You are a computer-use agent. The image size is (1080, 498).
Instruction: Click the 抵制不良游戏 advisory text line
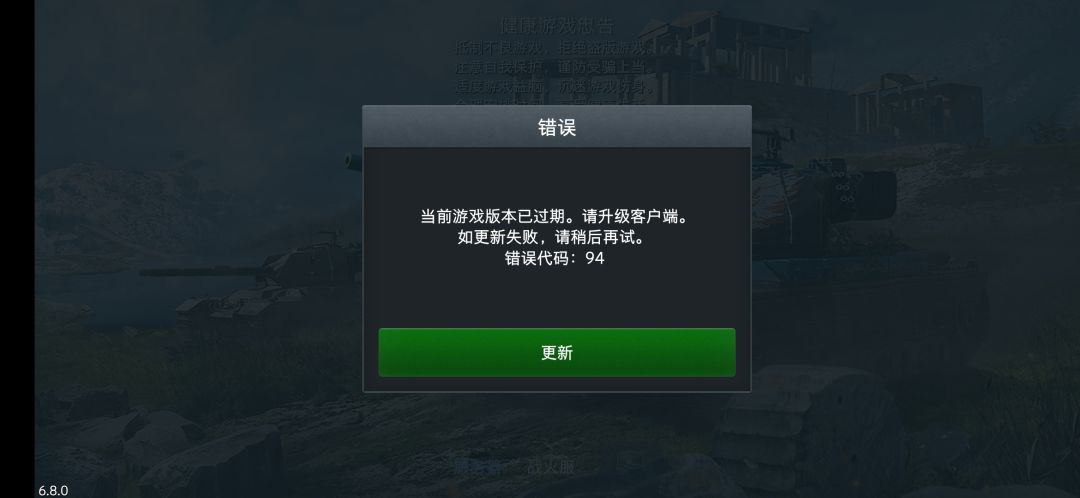pyautogui.click(x=553, y=48)
